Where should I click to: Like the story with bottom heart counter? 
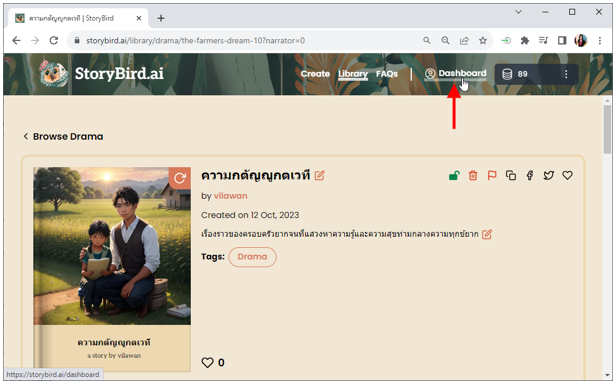[207, 362]
